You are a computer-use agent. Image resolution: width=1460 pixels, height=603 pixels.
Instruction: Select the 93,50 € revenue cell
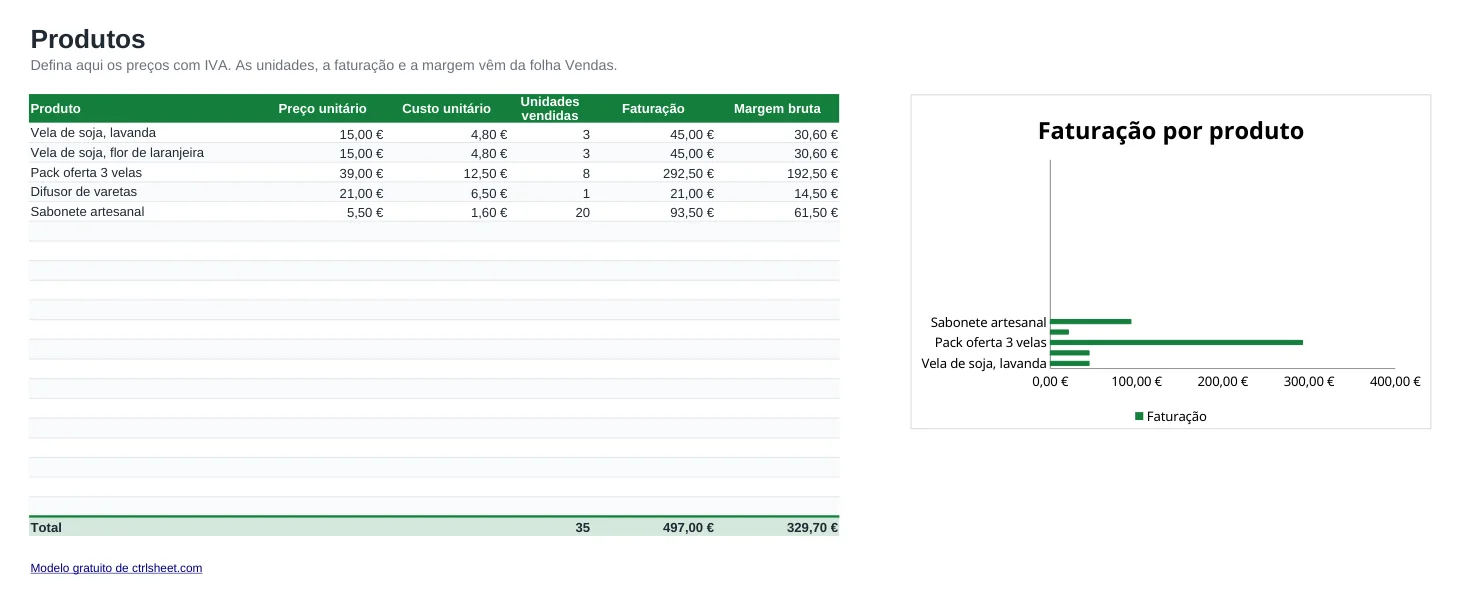tap(692, 212)
